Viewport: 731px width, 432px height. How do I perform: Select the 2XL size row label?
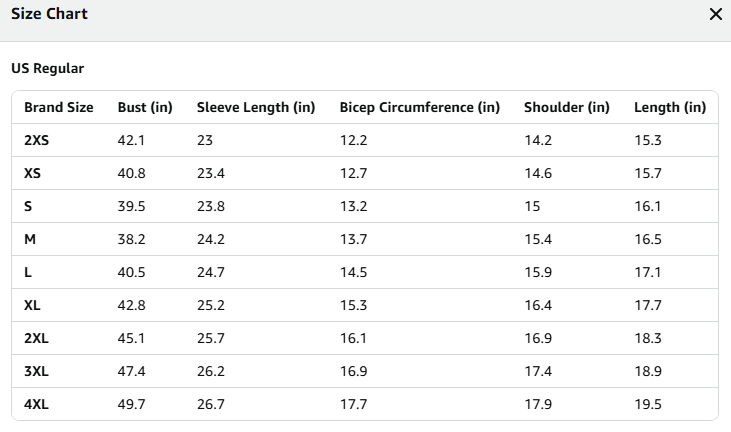click(36, 338)
